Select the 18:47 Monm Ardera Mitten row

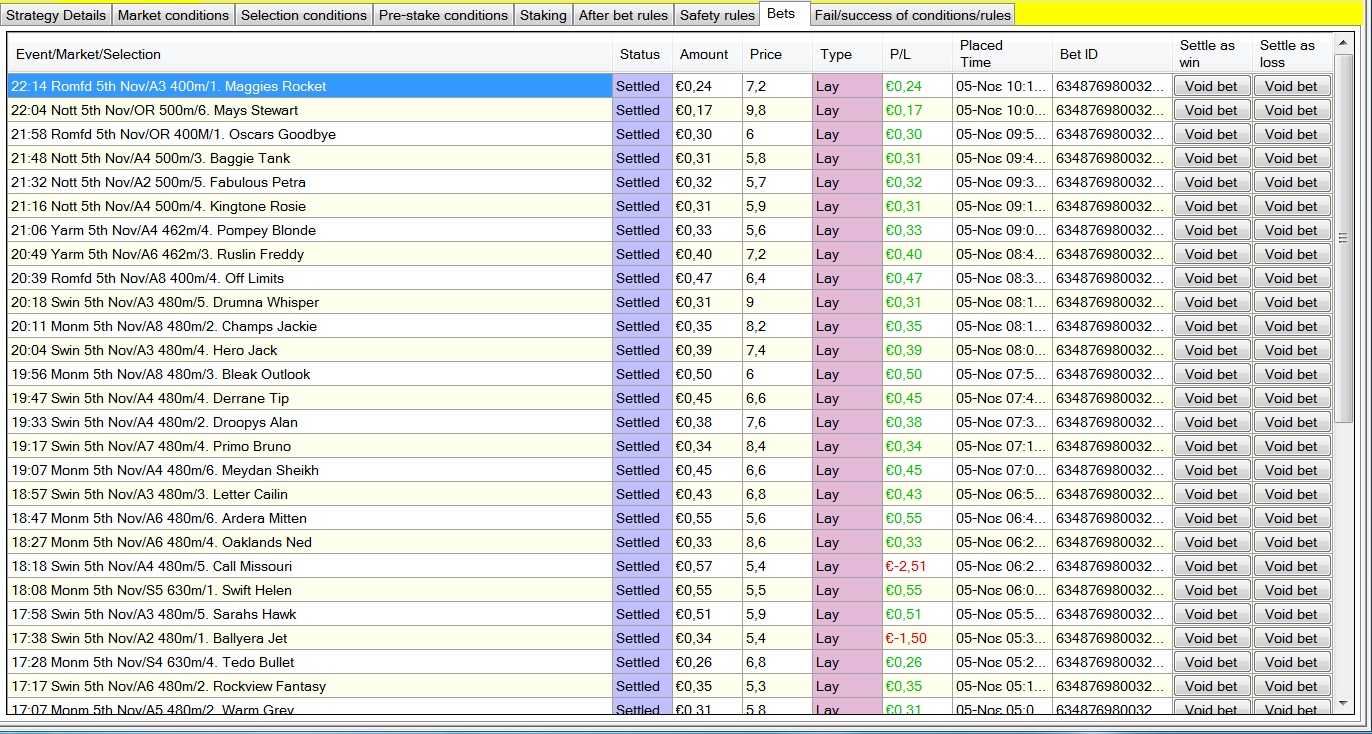tap(670, 518)
